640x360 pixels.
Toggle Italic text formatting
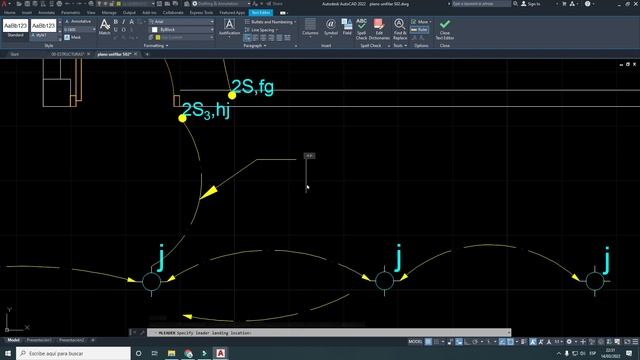pyautogui.click(x=124, y=22)
